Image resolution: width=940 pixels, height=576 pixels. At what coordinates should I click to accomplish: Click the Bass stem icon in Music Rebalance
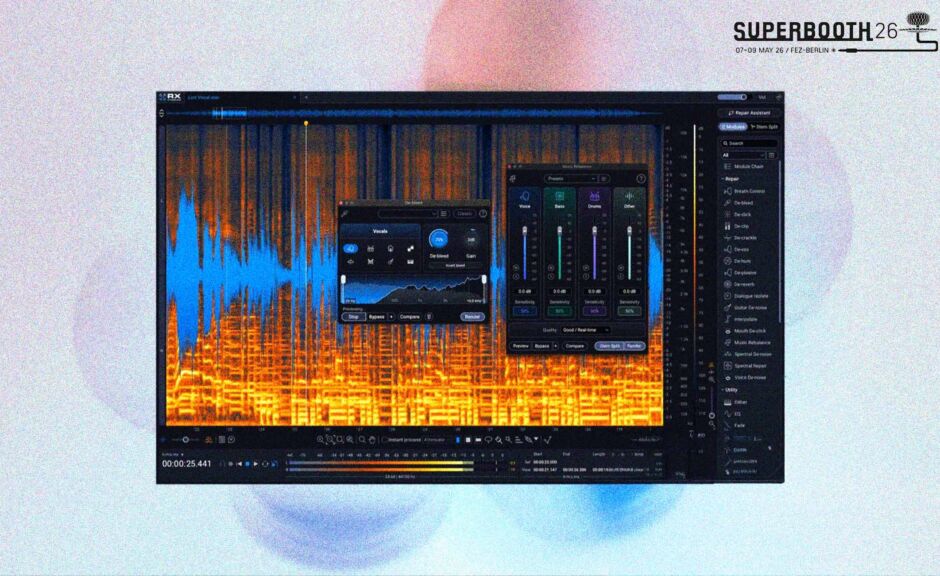pyautogui.click(x=559, y=197)
